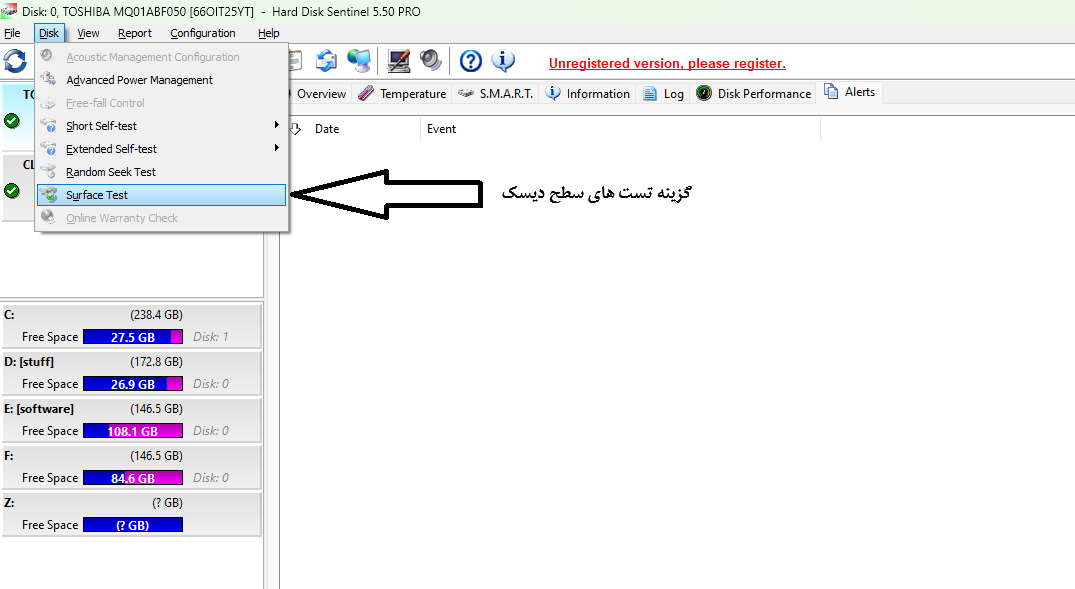This screenshot has width=1075, height=589.
Task: Click the Z: free space bar (? GB)
Action: [133, 525]
